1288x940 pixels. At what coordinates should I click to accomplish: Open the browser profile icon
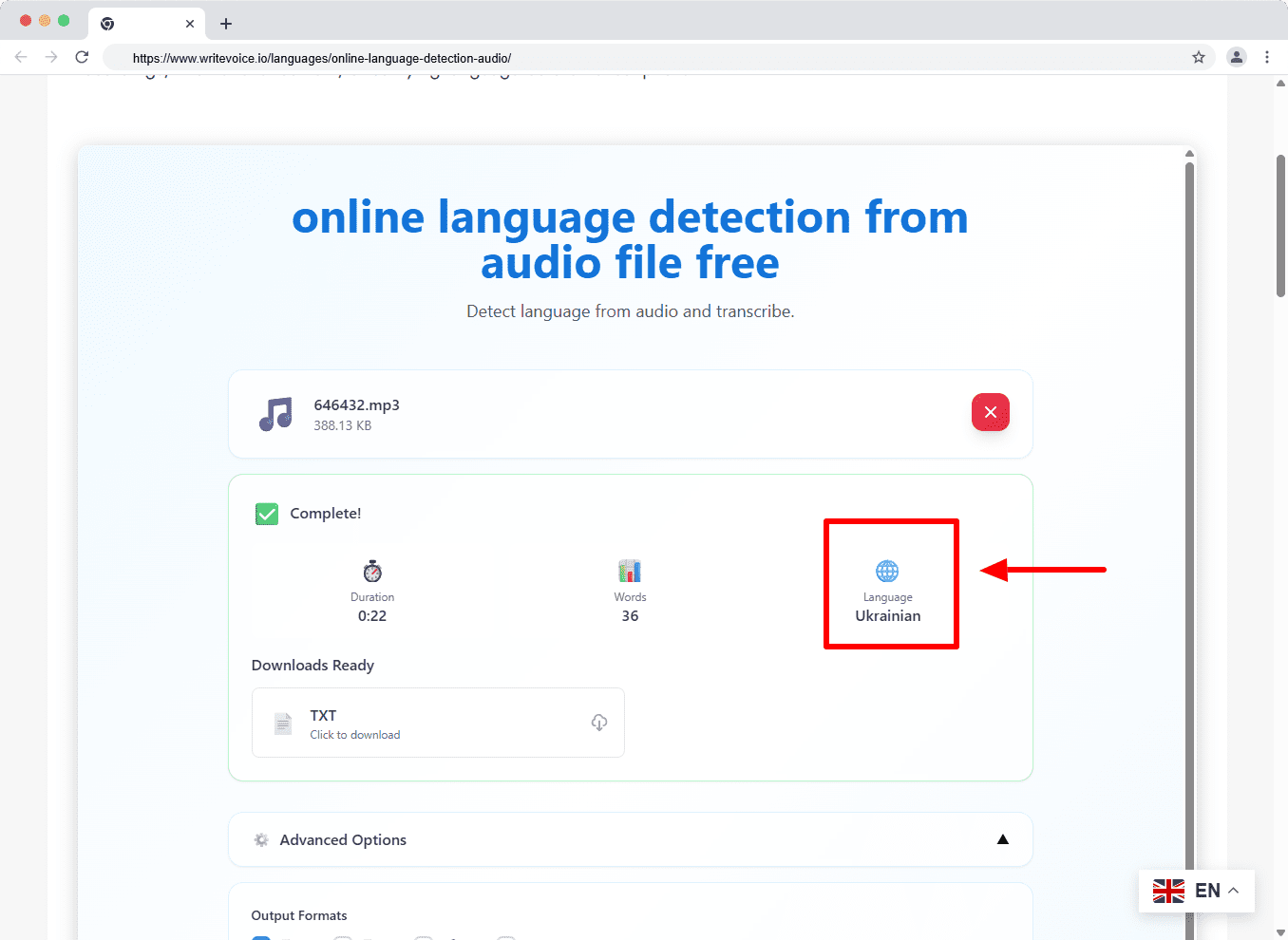tap(1236, 58)
